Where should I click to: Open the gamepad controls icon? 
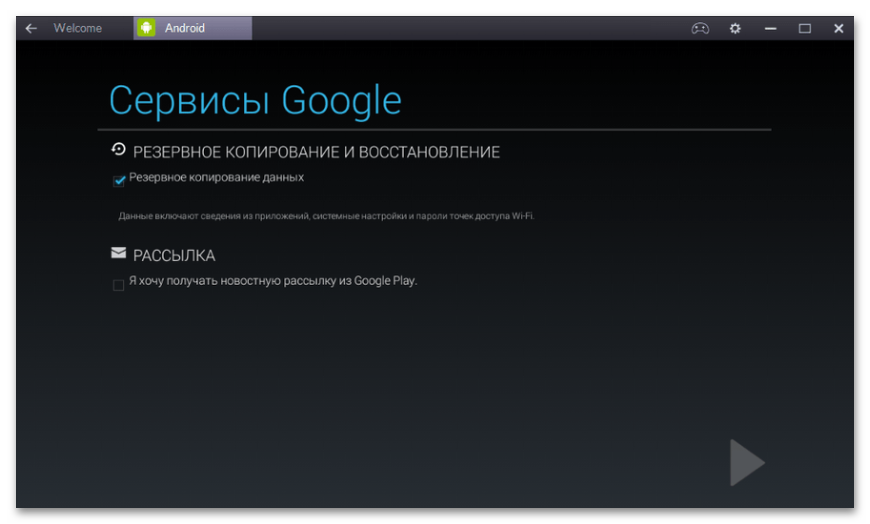tap(700, 28)
